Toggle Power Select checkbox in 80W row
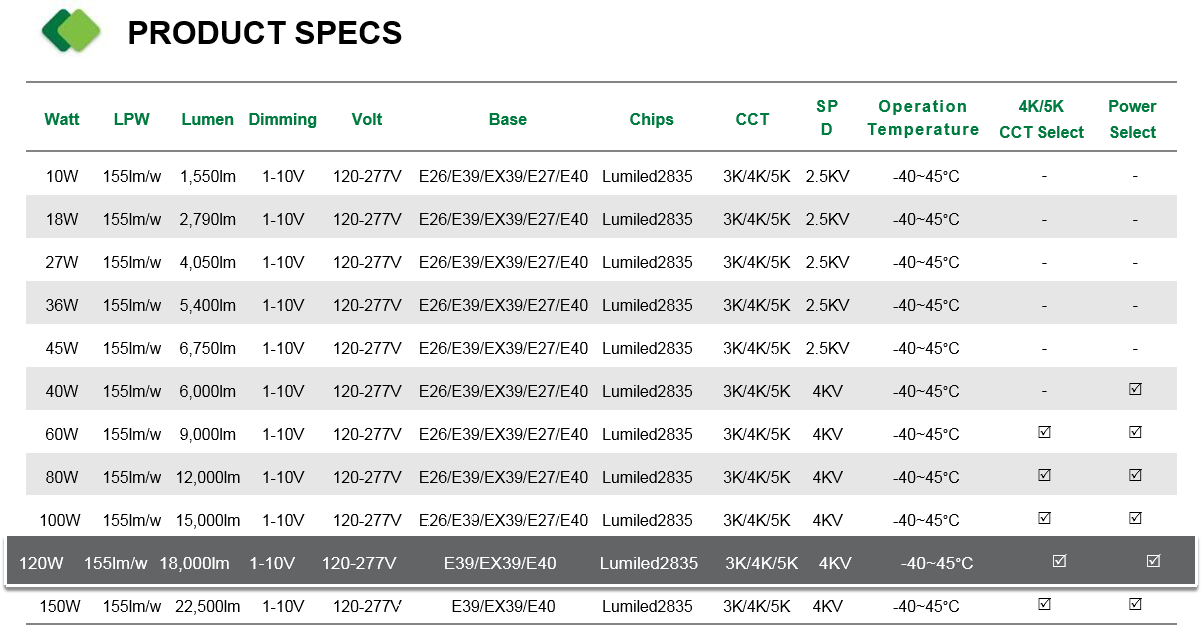Screen dimensions: 1203x626 [1135, 475]
